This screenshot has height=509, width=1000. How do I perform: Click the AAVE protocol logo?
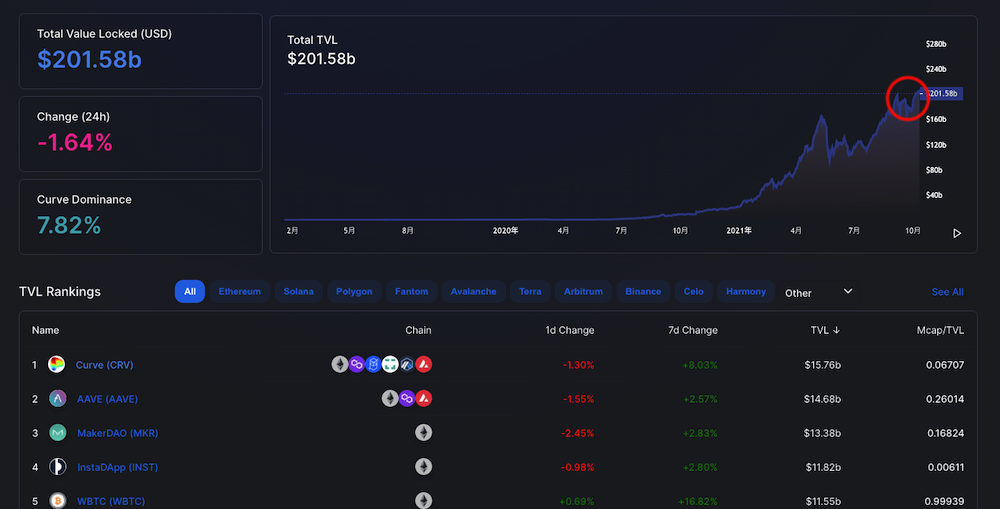coord(58,399)
